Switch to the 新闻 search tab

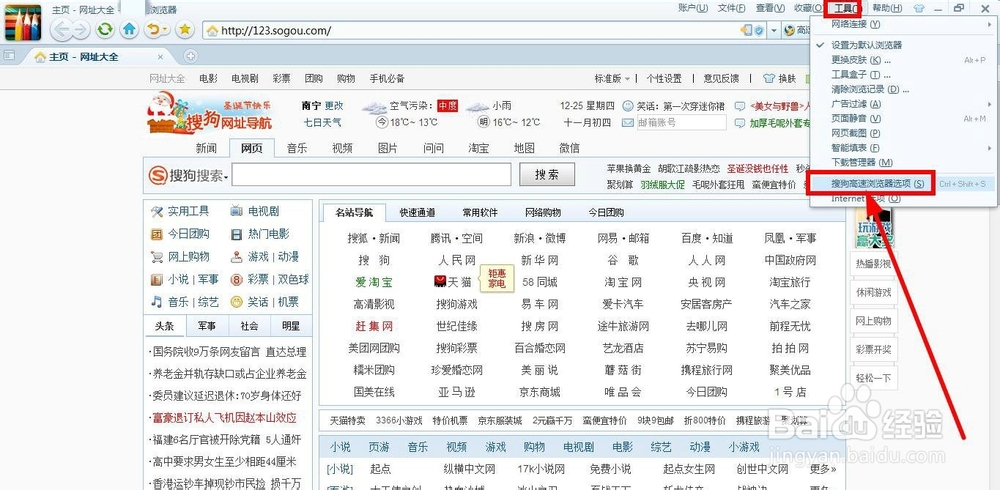[x=206, y=148]
